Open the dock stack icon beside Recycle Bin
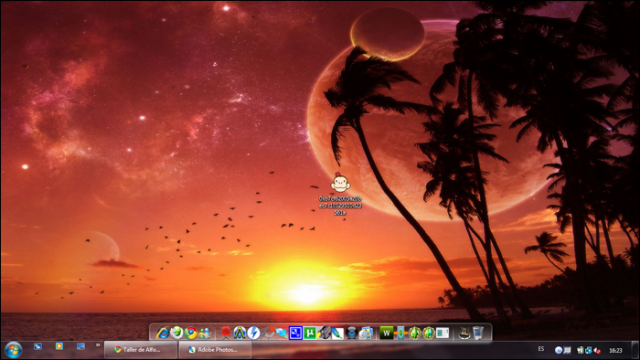The image size is (640, 360). click(x=464, y=333)
